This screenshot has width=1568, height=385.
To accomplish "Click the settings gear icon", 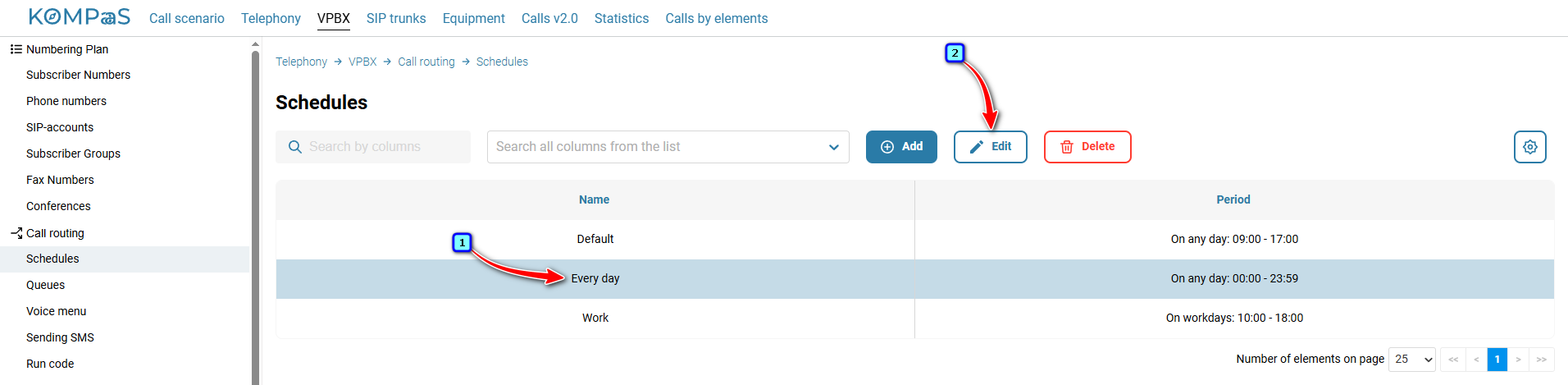I will click(1529, 147).
